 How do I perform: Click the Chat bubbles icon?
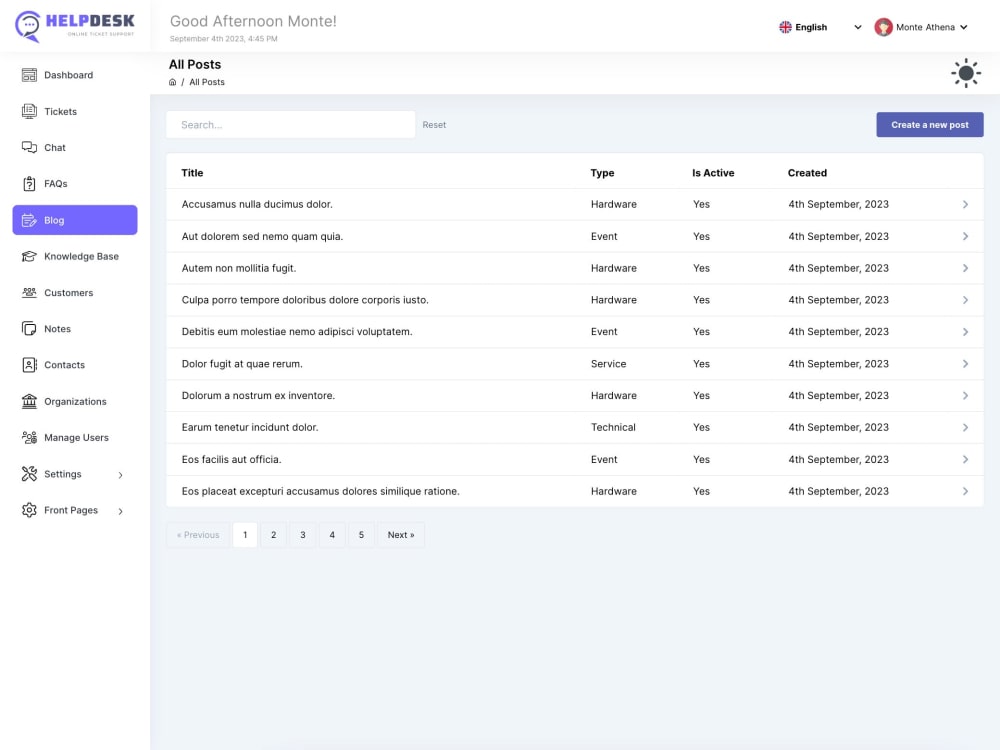coord(29,147)
